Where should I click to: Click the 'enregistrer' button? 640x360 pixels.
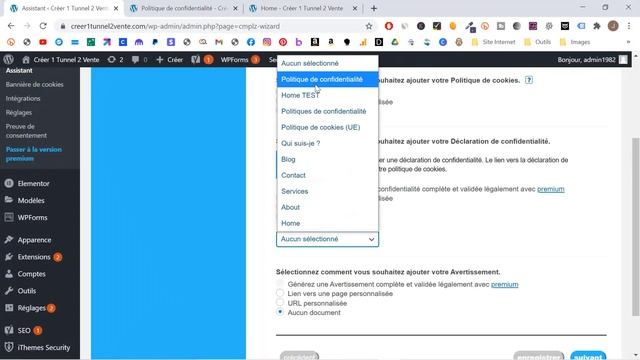539,356
